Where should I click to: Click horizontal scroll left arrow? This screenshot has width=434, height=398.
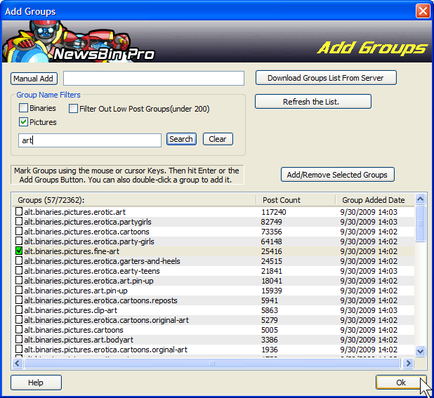[x=17, y=363]
